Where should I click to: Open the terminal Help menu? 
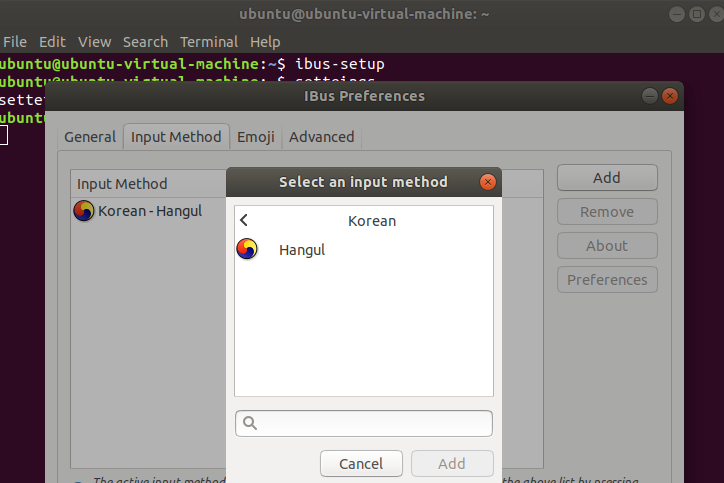tap(265, 42)
